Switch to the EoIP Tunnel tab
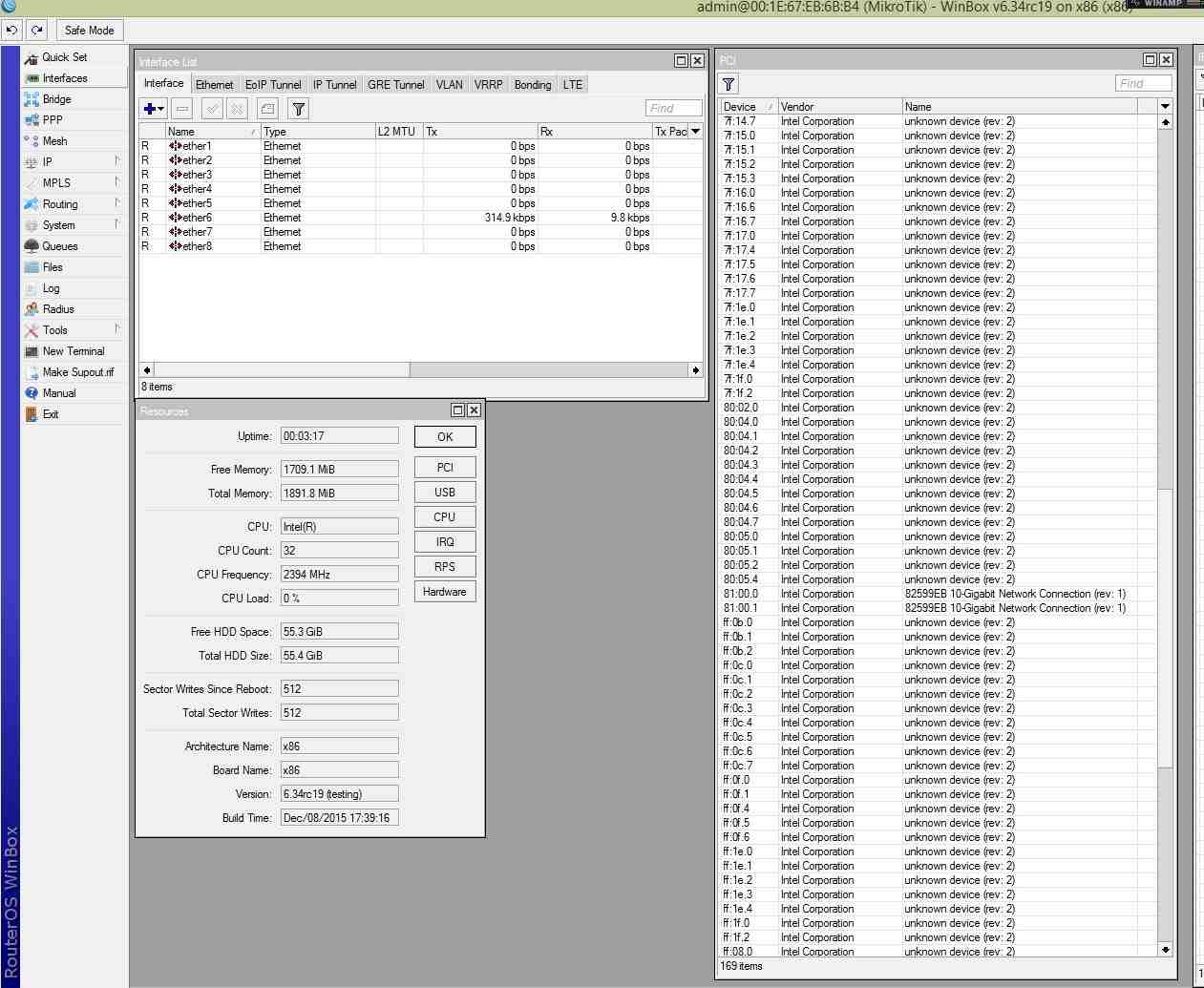The image size is (1204, 988). click(273, 85)
